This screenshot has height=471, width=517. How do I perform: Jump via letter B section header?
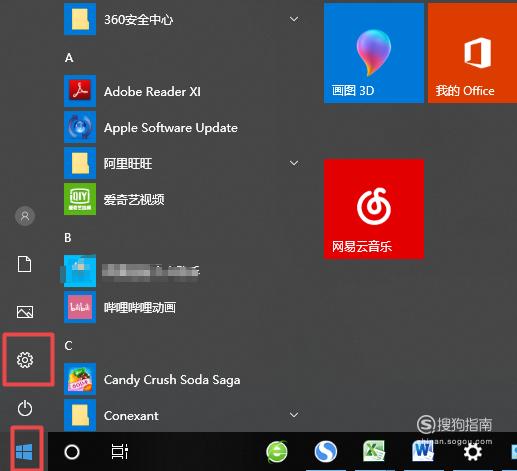68,238
